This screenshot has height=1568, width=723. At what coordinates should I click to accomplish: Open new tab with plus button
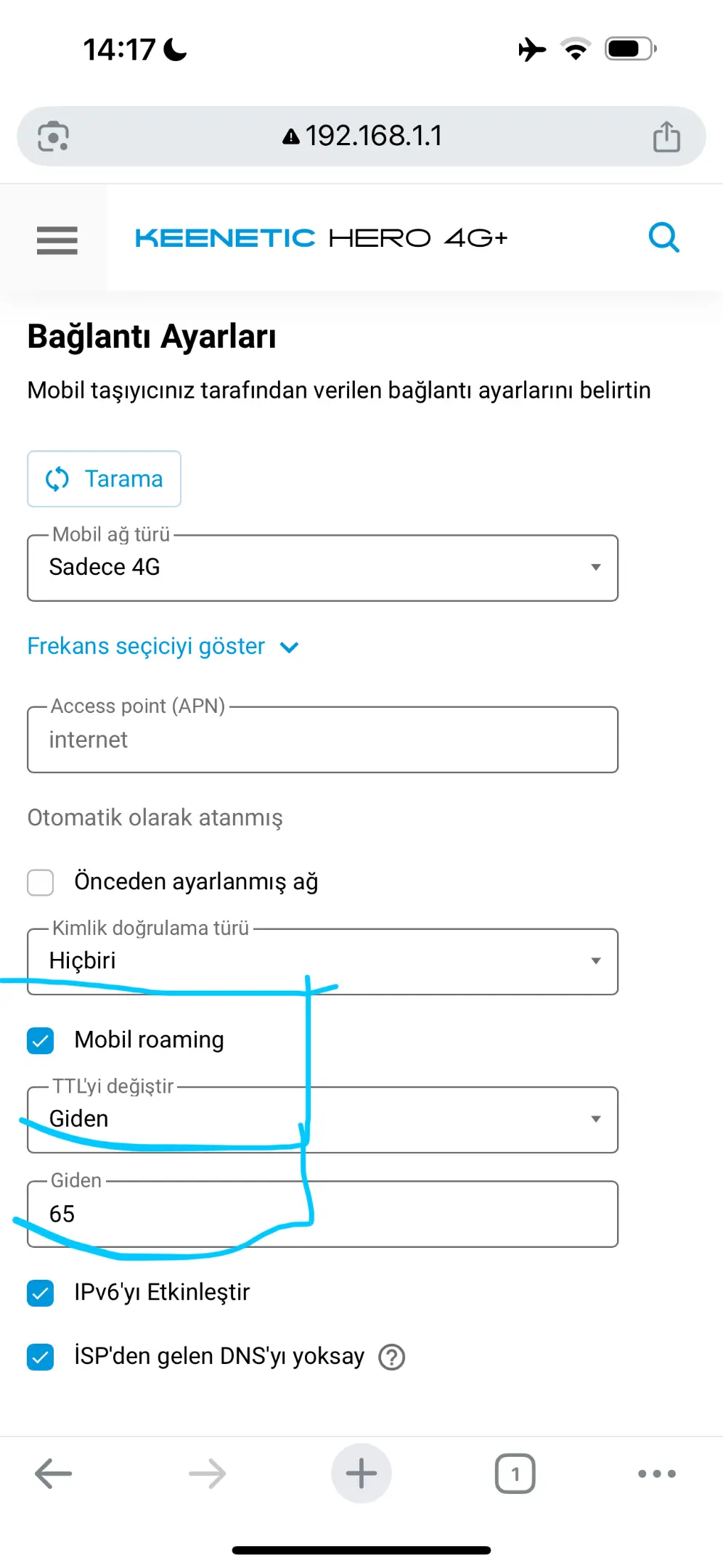361,1474
